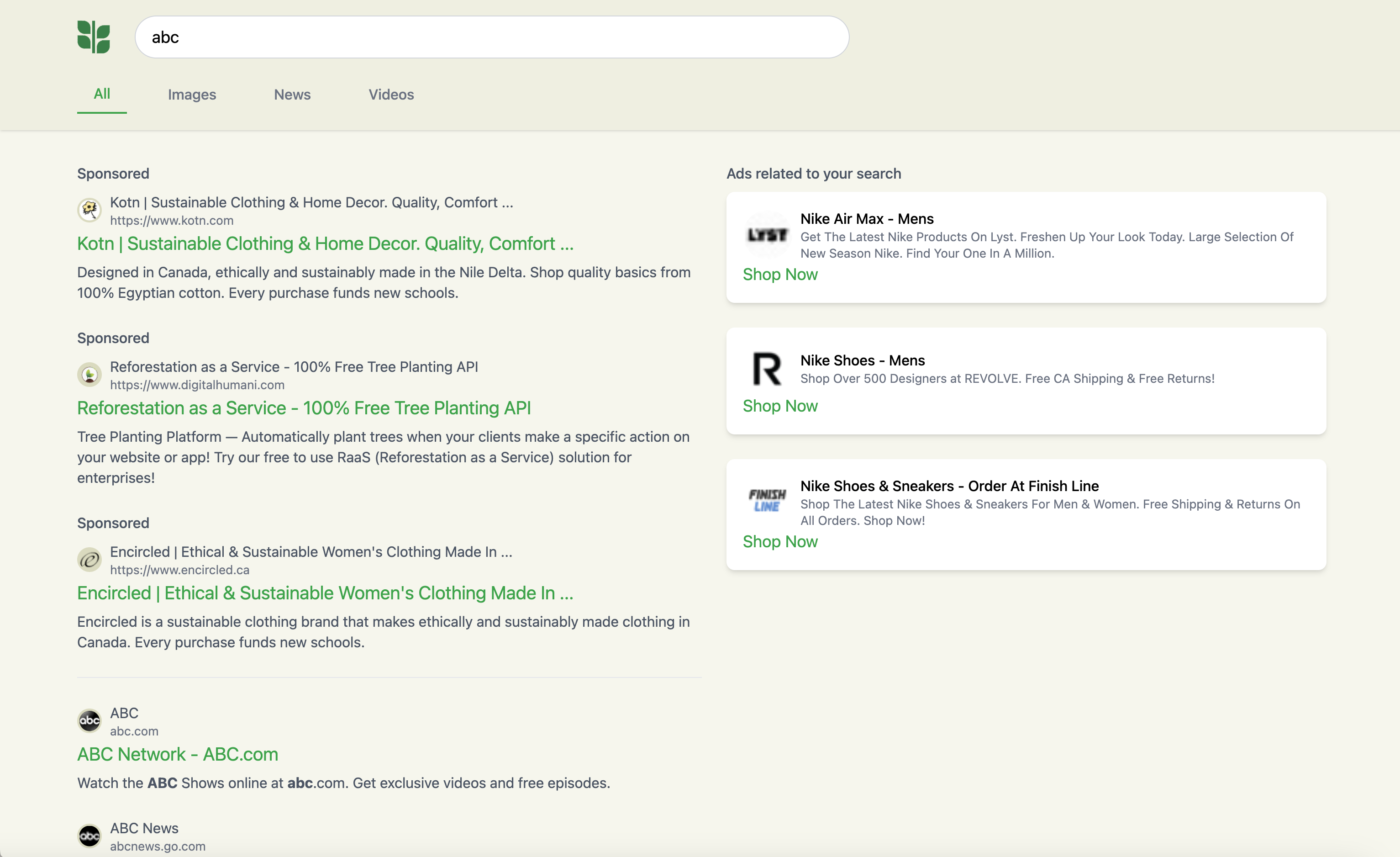The image size is (1400, 857).
Task: Open the ABC Network - ABC.com link
Action: (177, 754)
